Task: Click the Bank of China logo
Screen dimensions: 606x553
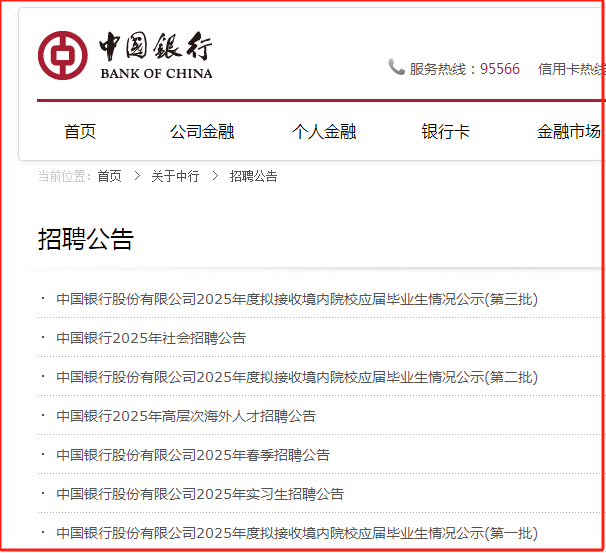Action: (125, 55)
